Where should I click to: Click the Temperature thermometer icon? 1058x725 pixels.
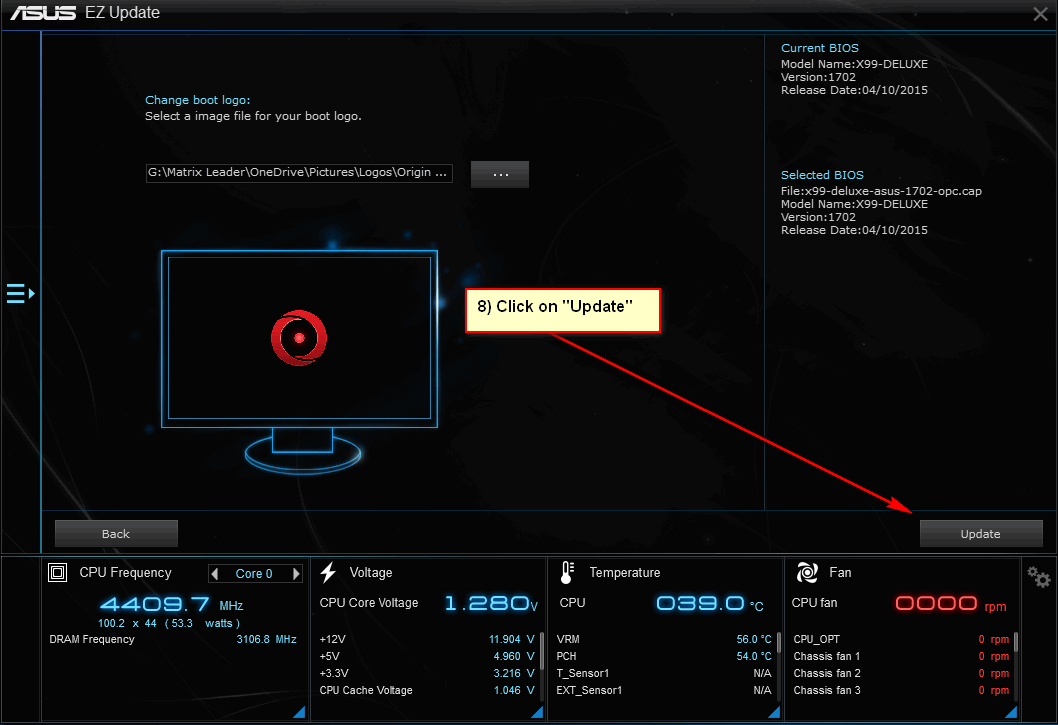pyautogui.click(x=567, y=572)
